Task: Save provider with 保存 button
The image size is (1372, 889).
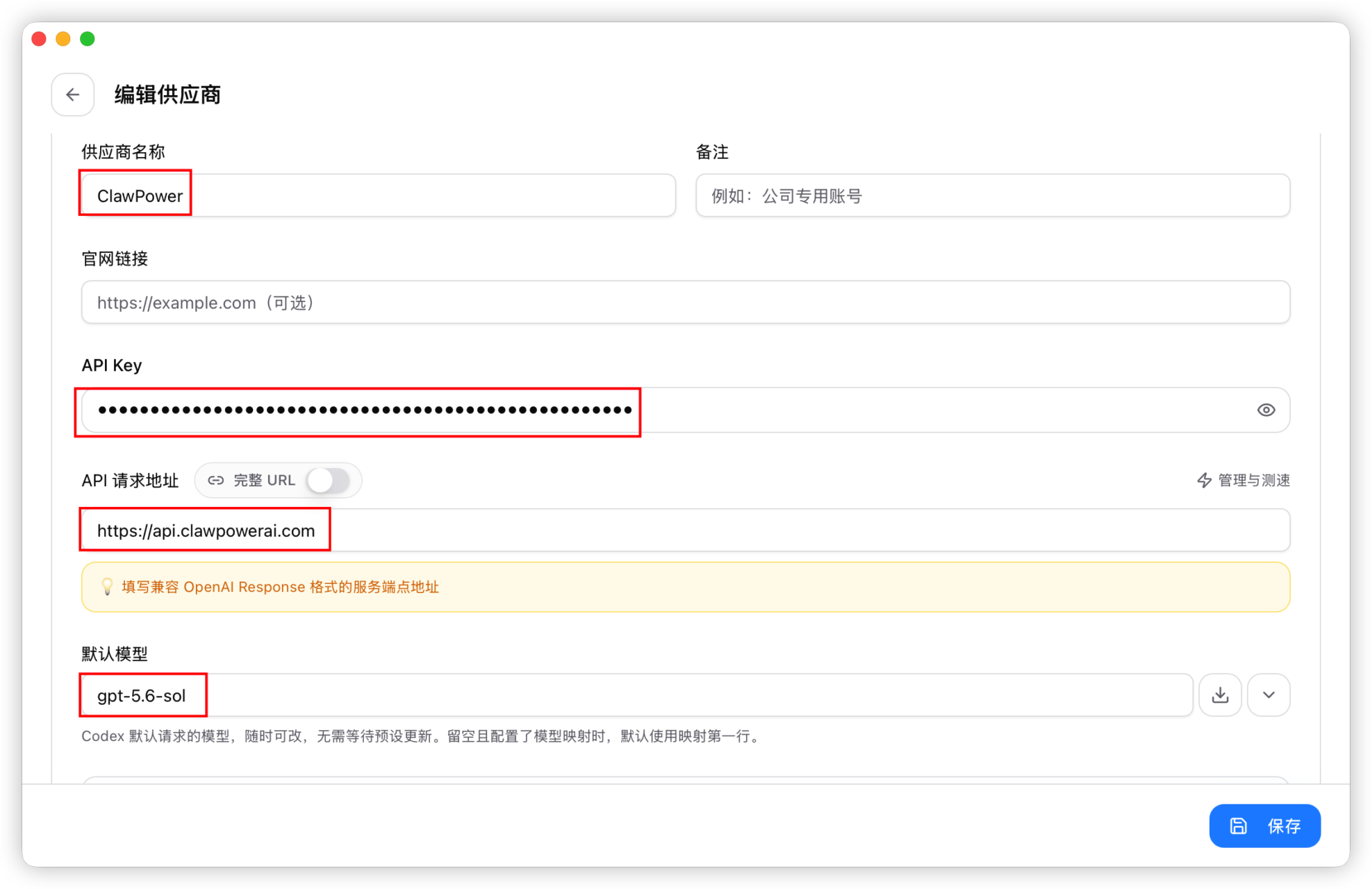Action: pos(1264,826)
